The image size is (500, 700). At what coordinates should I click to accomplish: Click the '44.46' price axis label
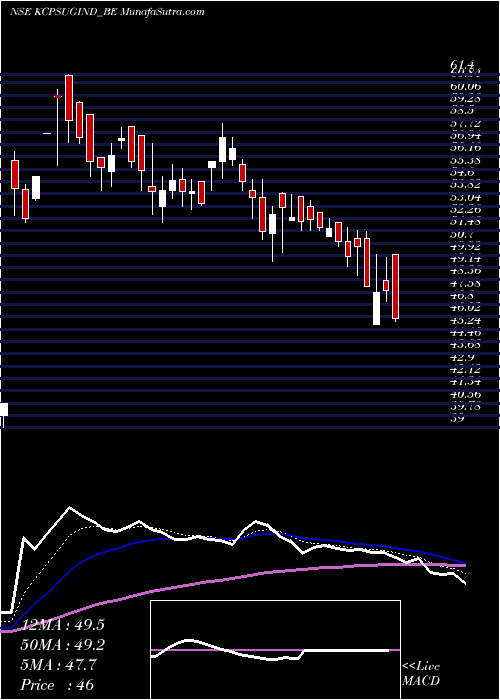pos(464,333)
